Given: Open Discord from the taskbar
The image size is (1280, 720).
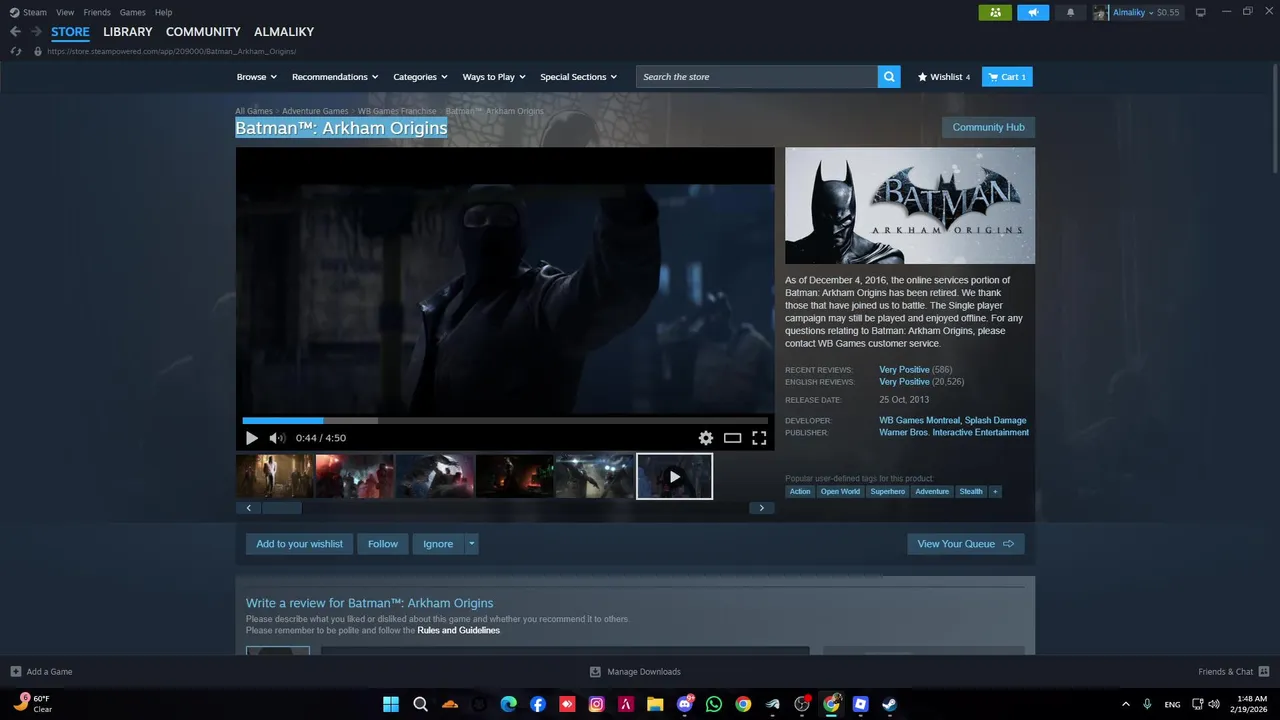Looking at the screenshot, I should pyautogui.click(x=685, y=704).
